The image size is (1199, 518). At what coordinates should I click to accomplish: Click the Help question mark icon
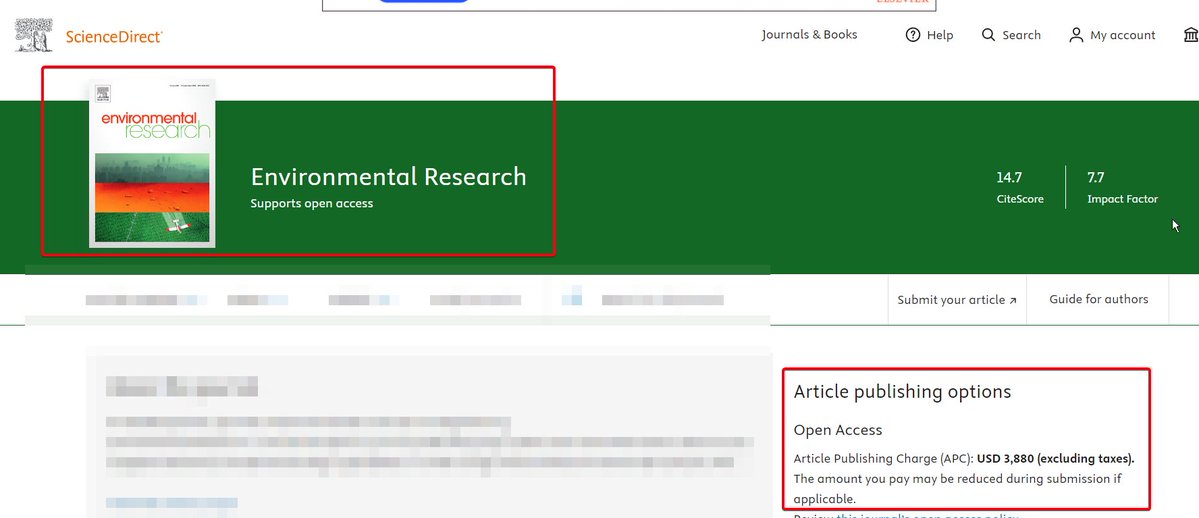[x=912, y=34]
